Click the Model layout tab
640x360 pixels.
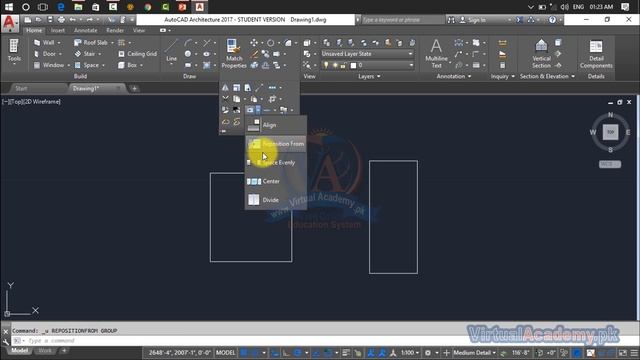point(19,351)
